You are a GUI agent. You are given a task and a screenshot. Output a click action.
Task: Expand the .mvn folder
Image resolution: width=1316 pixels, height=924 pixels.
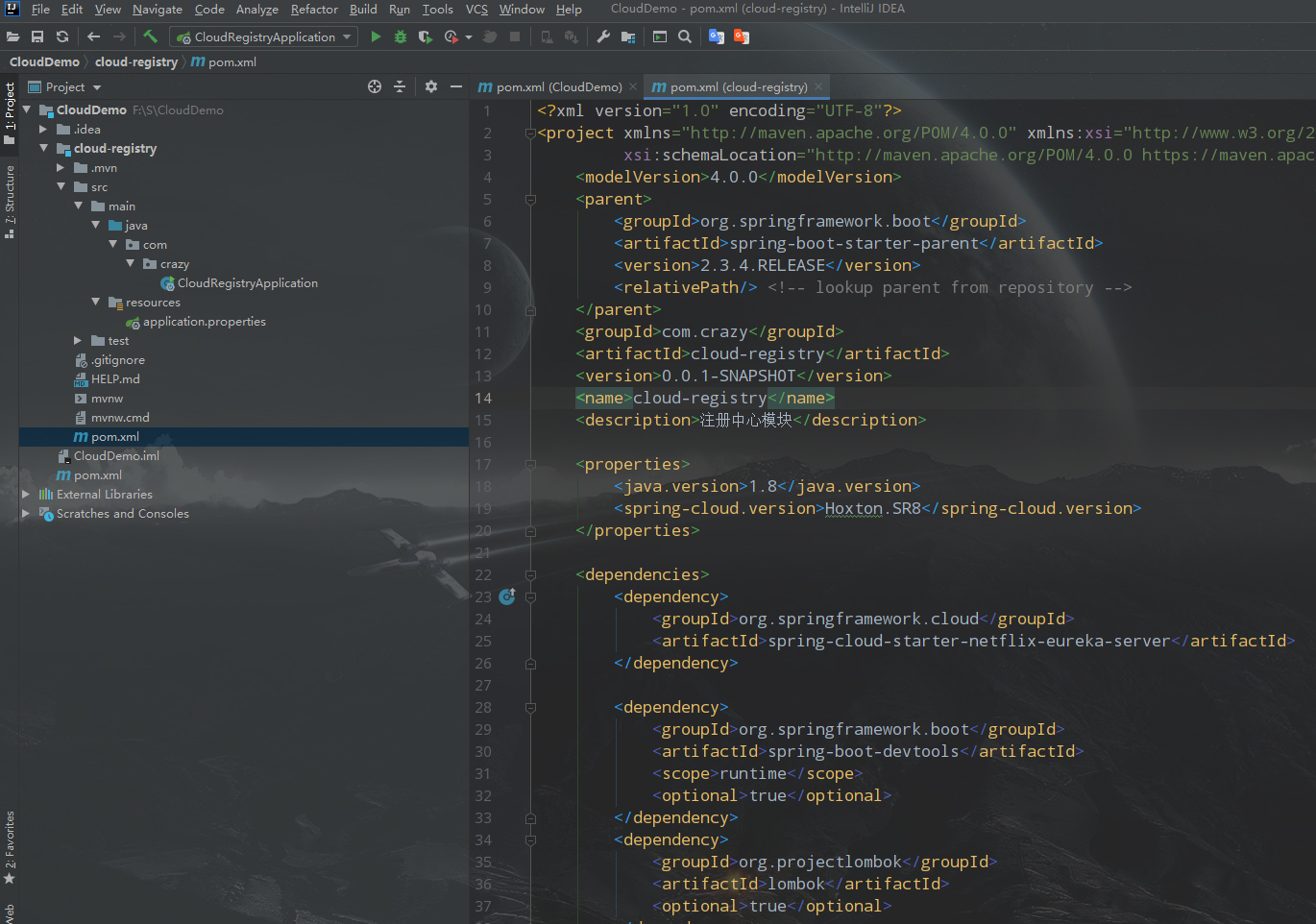click(61, 167)
